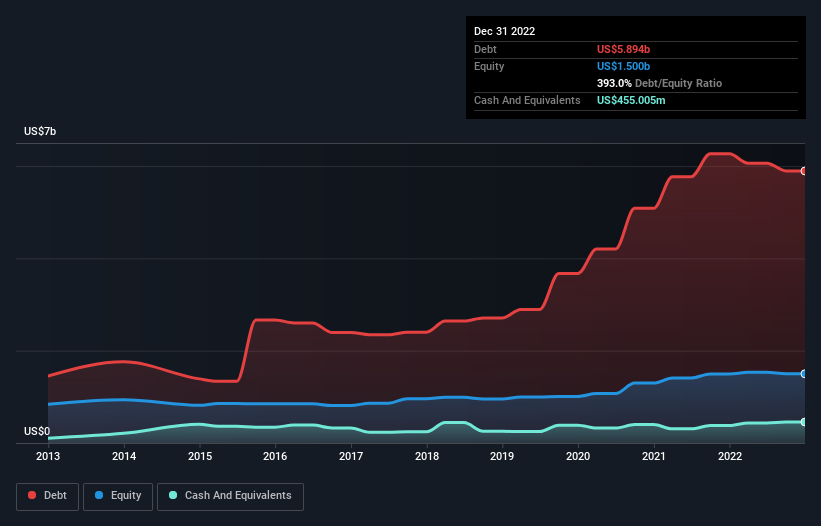Click the 2020 x-axis label
821x526 pixels.
pyautogui.click(x=578, y=456)
